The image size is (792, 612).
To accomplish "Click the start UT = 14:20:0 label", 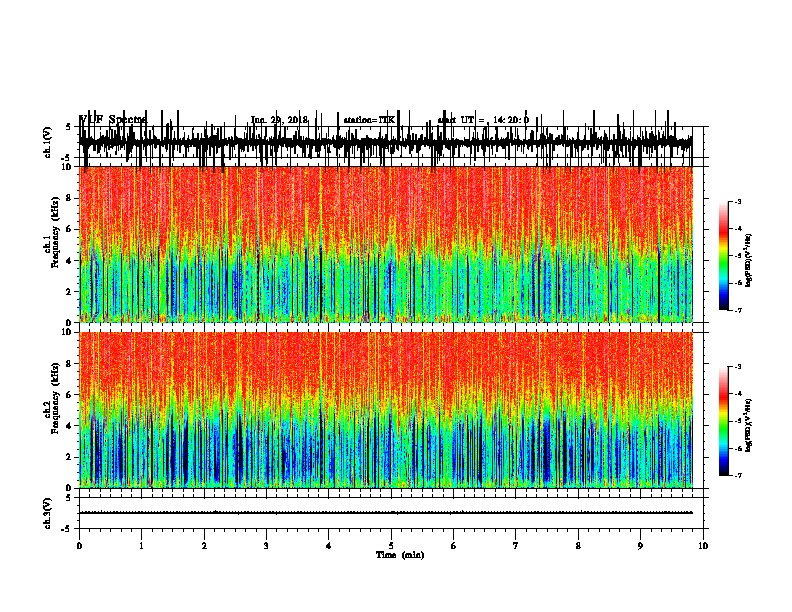I will pyautogui.click(x=483, y=120).
